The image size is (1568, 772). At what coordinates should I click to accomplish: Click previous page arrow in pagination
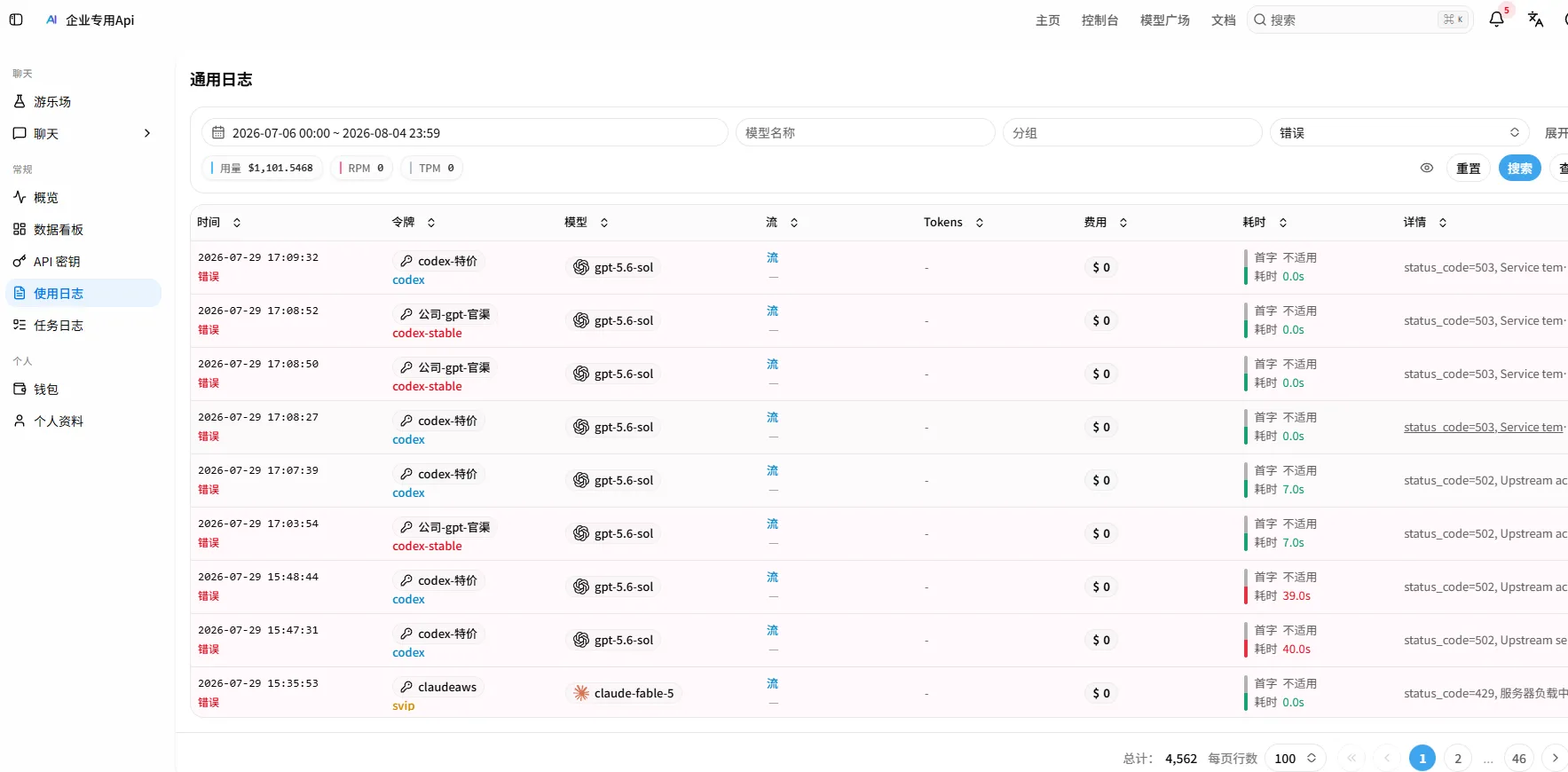tap(1387, 759)
